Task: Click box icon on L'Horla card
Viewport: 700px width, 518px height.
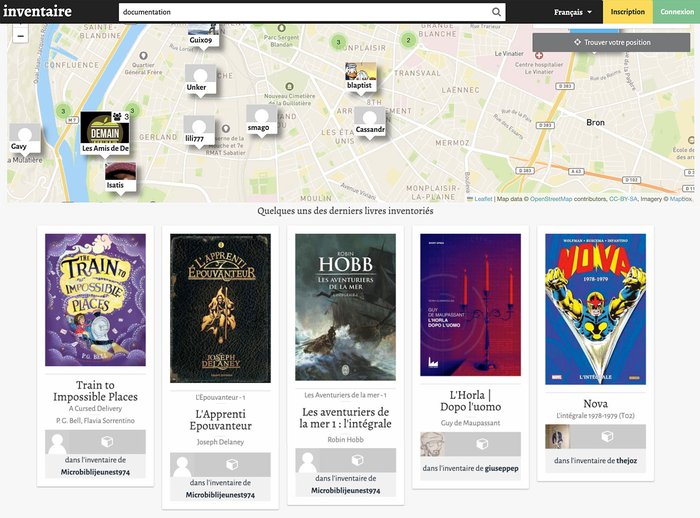Action: tap(482, 444)
